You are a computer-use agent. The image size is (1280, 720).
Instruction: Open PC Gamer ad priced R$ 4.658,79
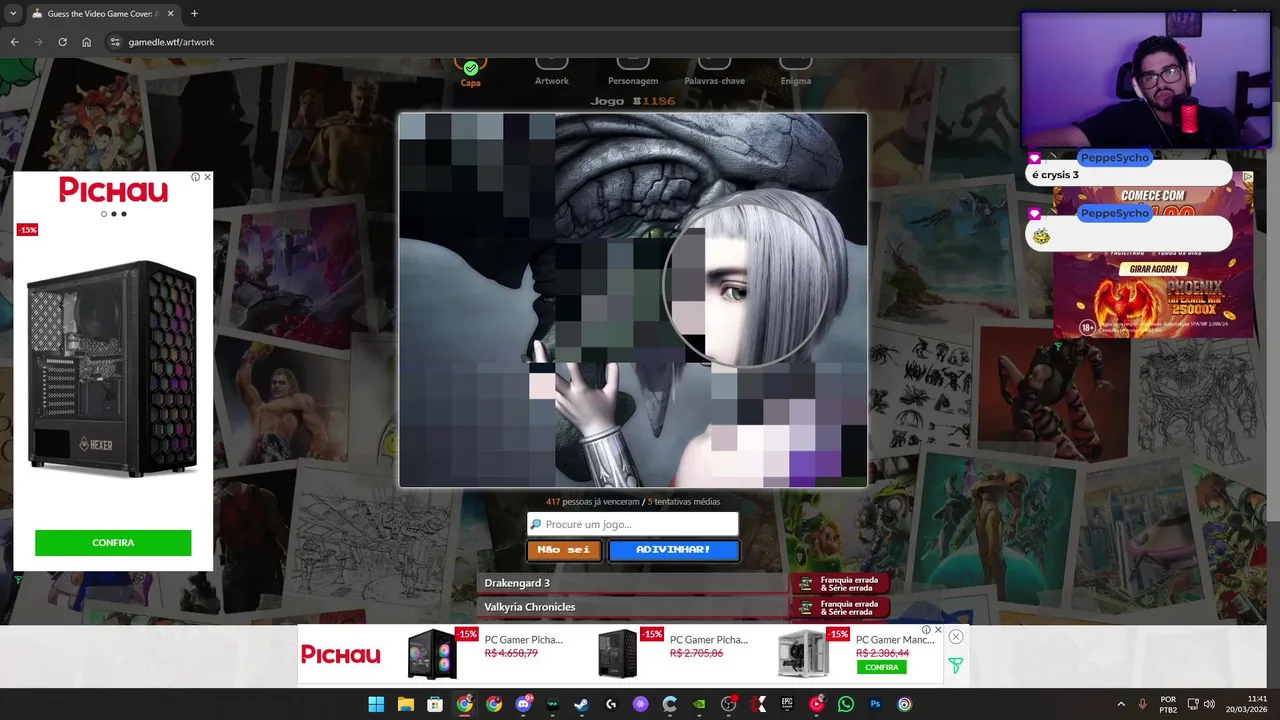[x=485, y=654]
